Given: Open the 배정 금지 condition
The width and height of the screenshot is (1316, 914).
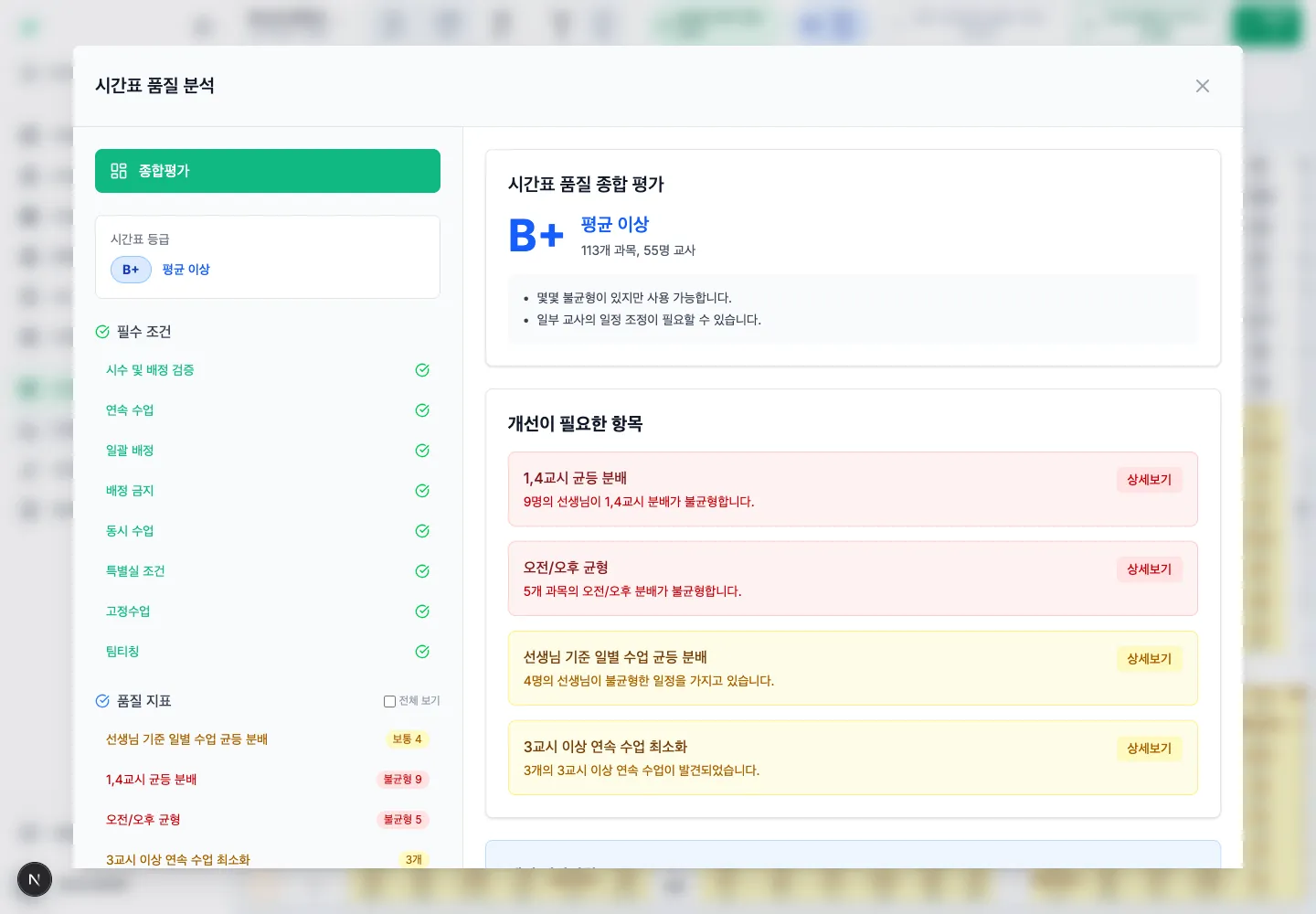Looking at the screenshot, I should [x=268, y=491].
